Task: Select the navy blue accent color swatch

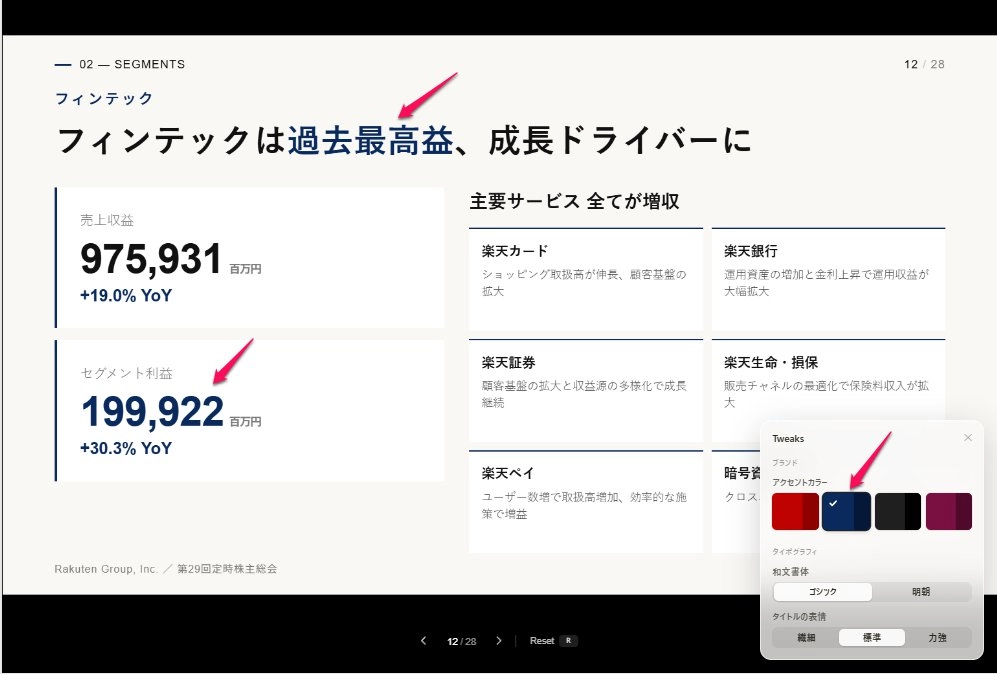Action: [846, 511]
